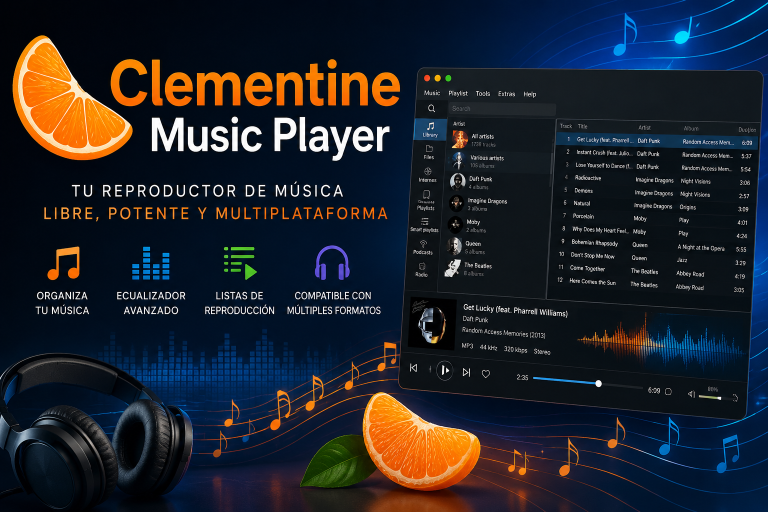Select the Don't Stop Me Now track
Image resolution: width=768 pixels, height=512 pixels.
click(x=648, y=259)
